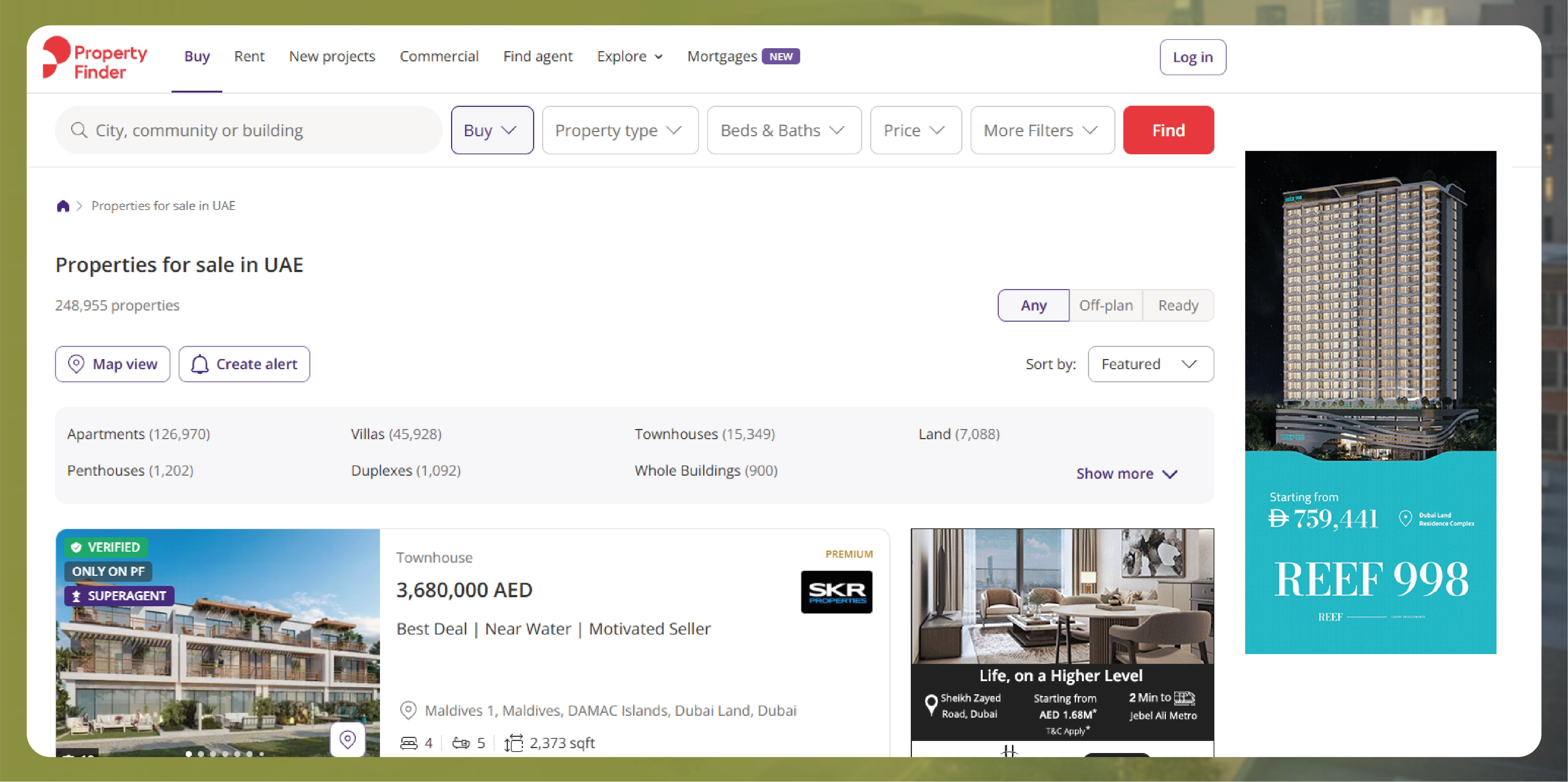The height and width of the screenshot is (782, 1568).
Task: Open the Mortgages menu item
Action: click(722, 56)
